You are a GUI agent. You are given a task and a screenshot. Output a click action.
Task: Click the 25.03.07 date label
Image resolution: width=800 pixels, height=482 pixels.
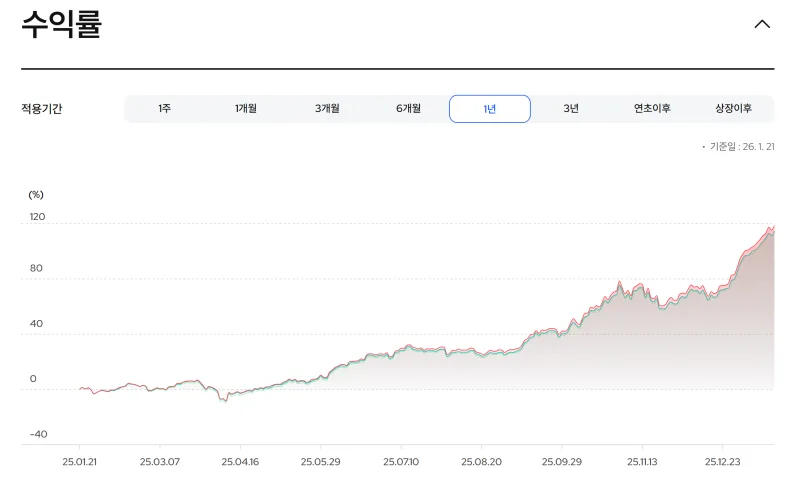pyautogui.click(x=160, y=462)
